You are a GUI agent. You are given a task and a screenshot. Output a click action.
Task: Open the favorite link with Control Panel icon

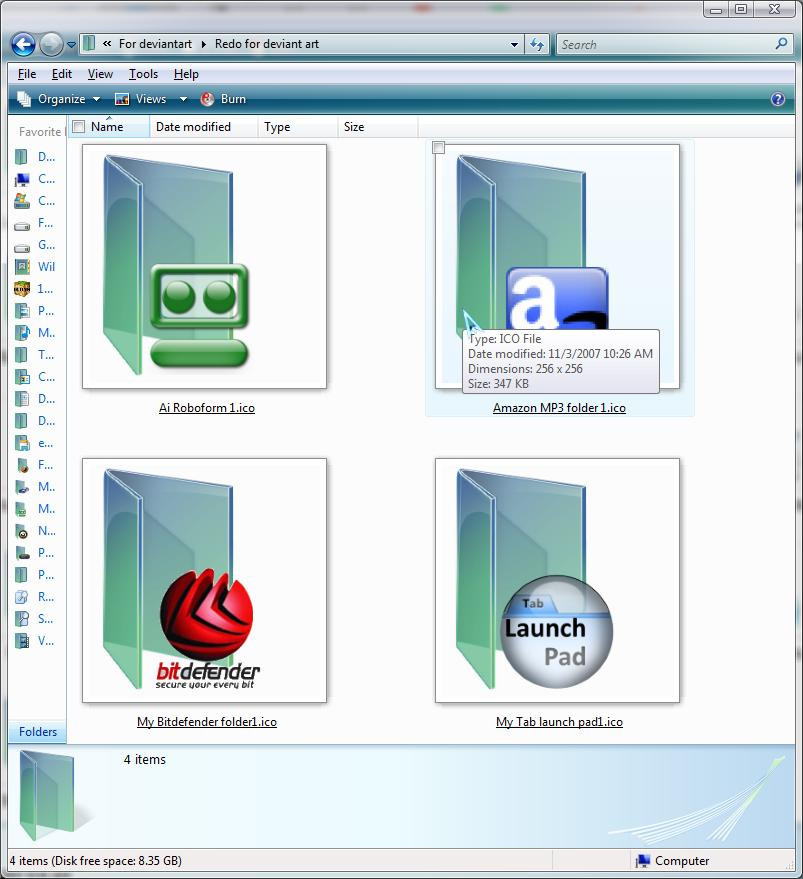[x=35, y=201]
